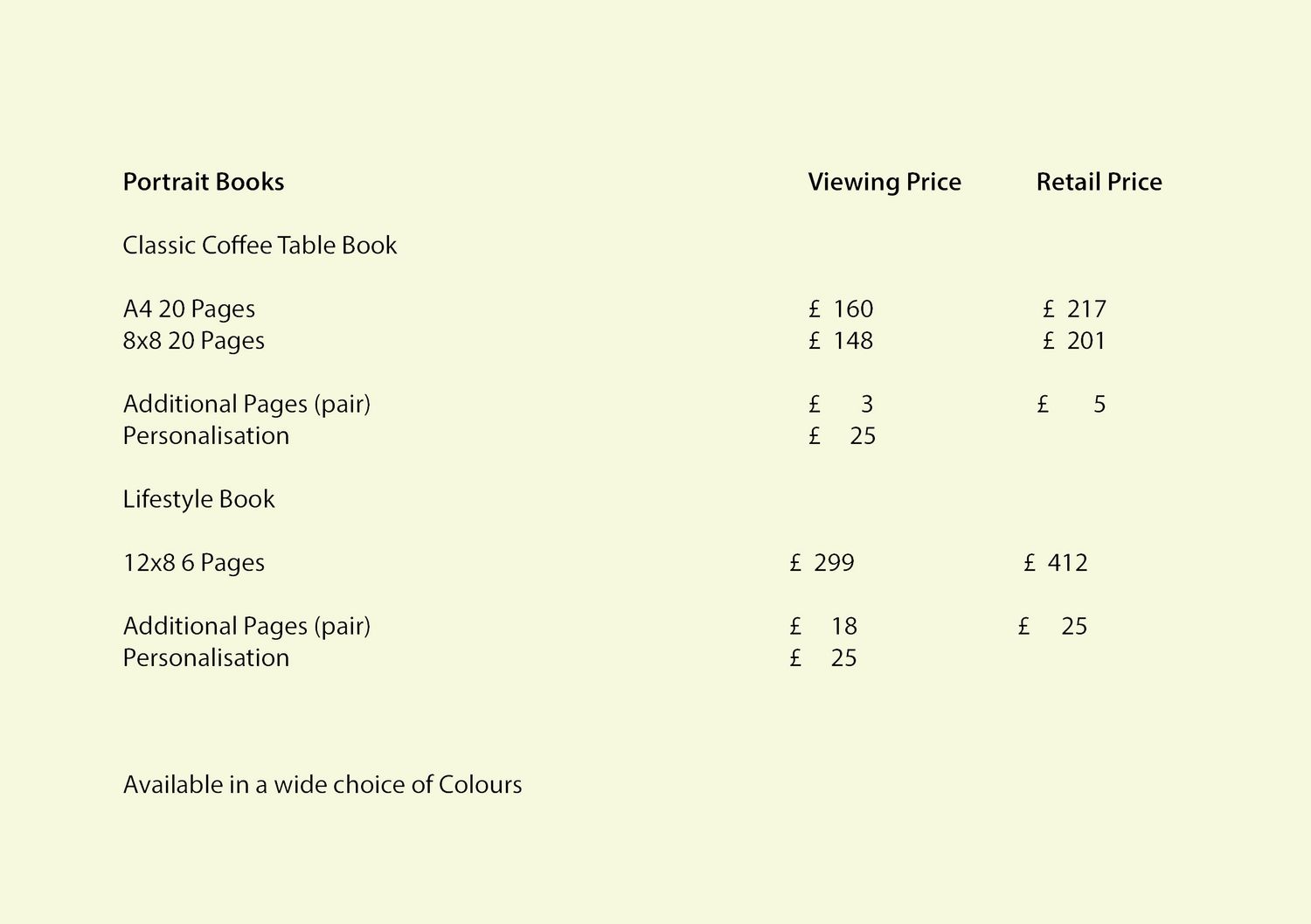Click the £201 retail price
This screenshot has width=1311, height=924.
click(x=1074, y=341)
